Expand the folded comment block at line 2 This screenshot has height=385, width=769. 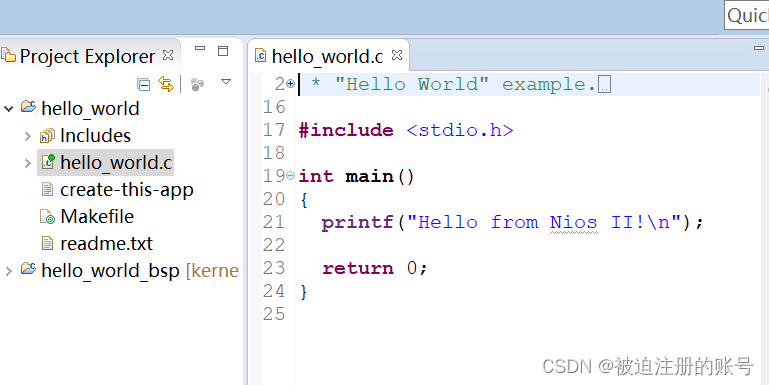click(x=290, y=84)
